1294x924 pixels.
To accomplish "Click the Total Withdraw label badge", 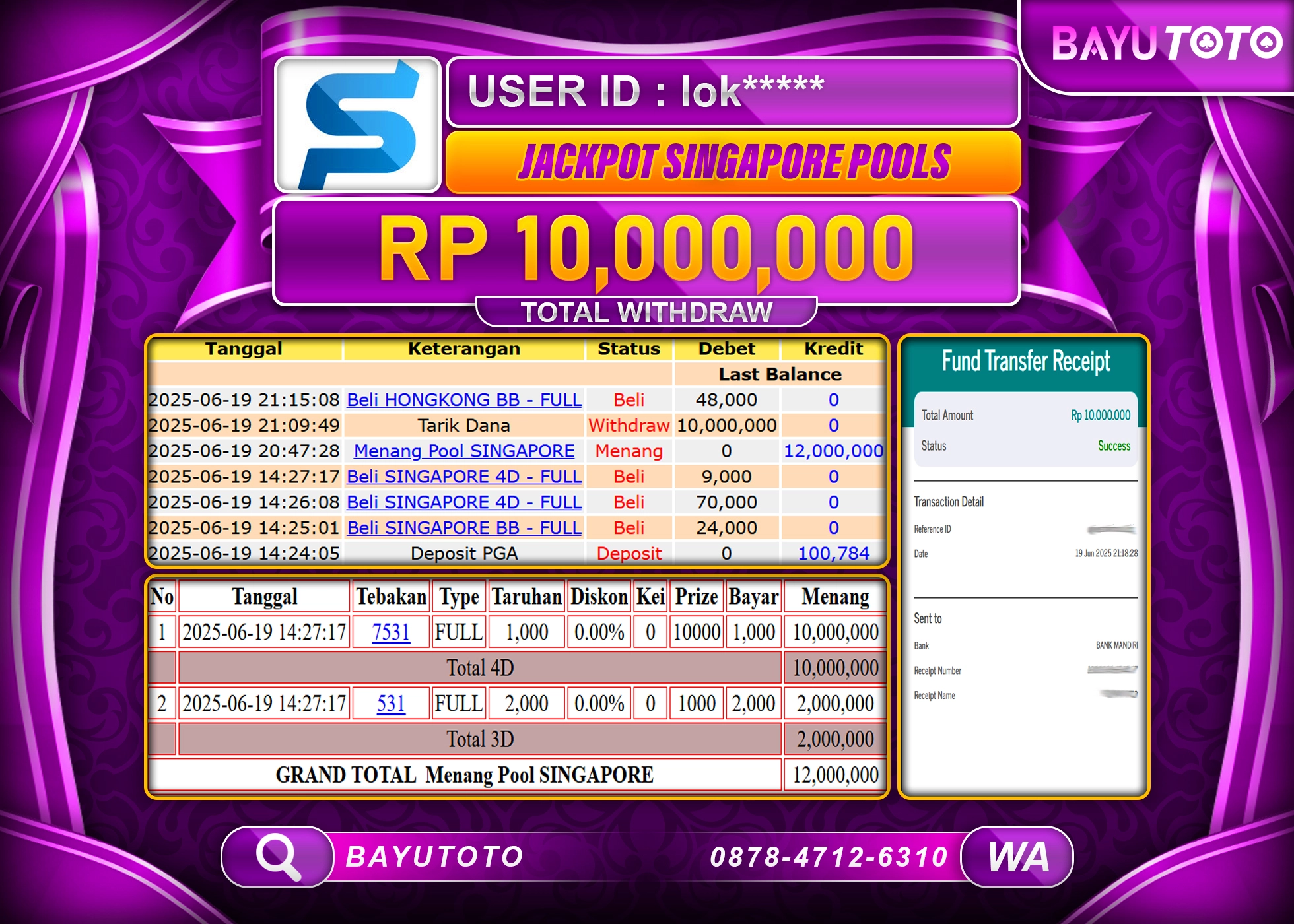I will (x=647, y=310).
